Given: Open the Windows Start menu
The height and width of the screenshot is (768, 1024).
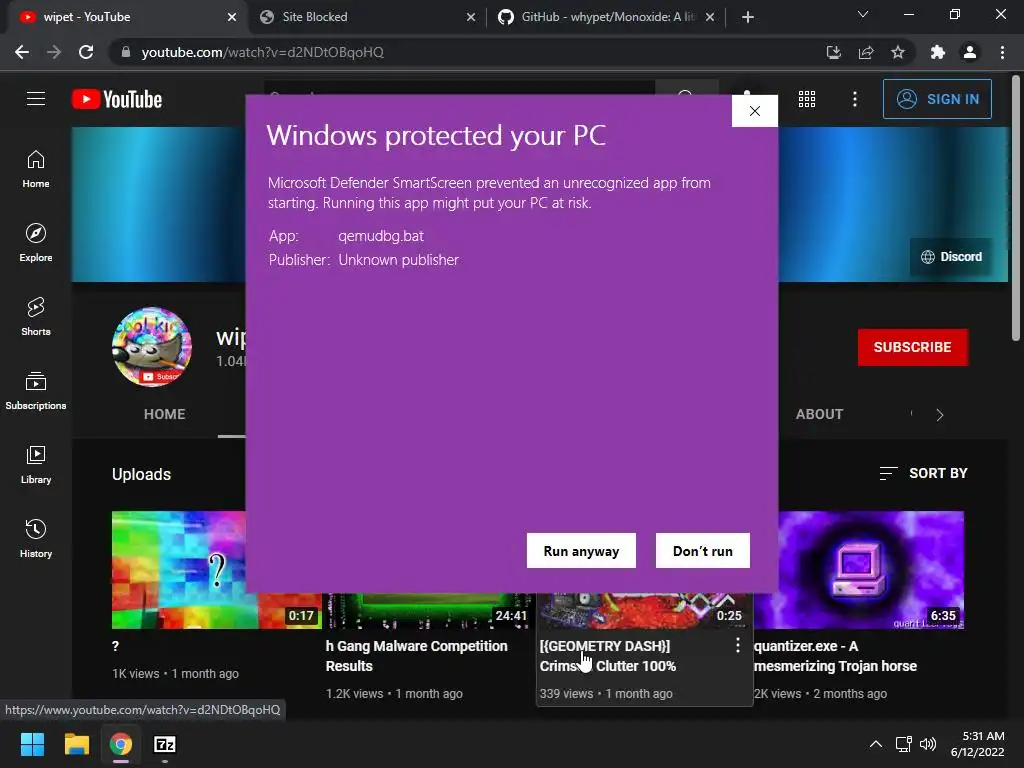Looking at the screenshot, I should [33, 744].
